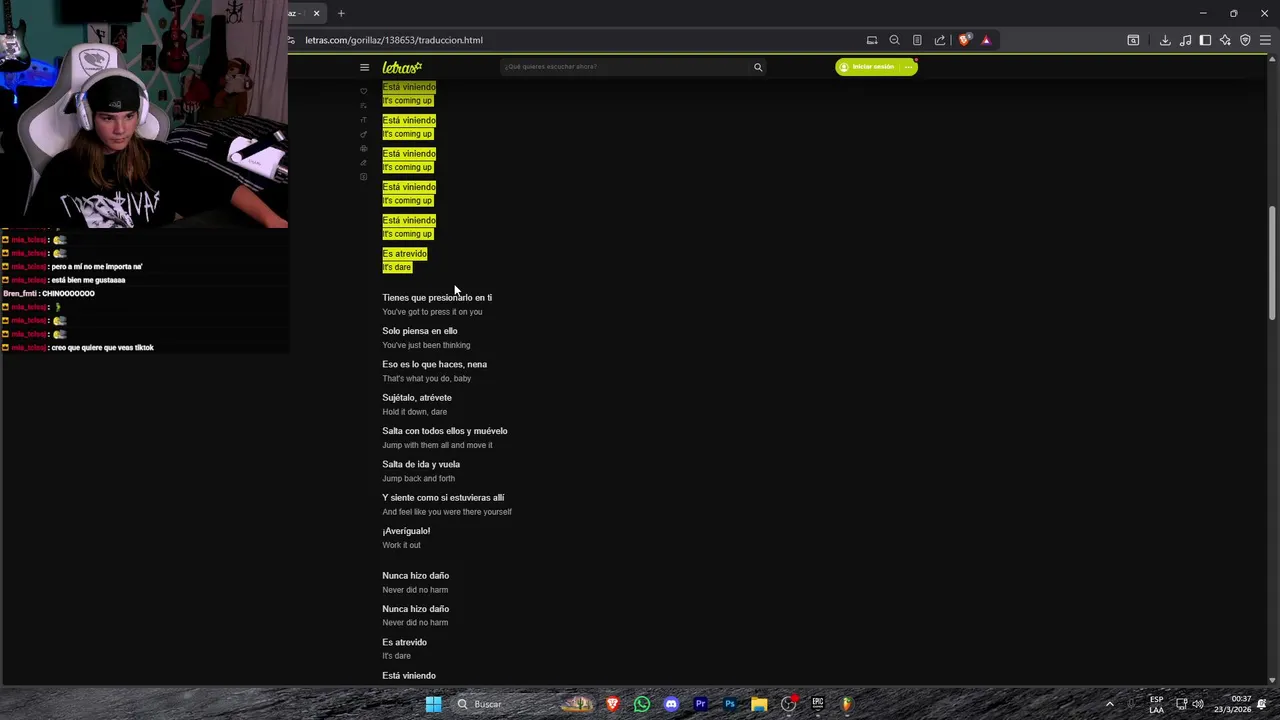Click the share icon in address bar

(940, 40)
